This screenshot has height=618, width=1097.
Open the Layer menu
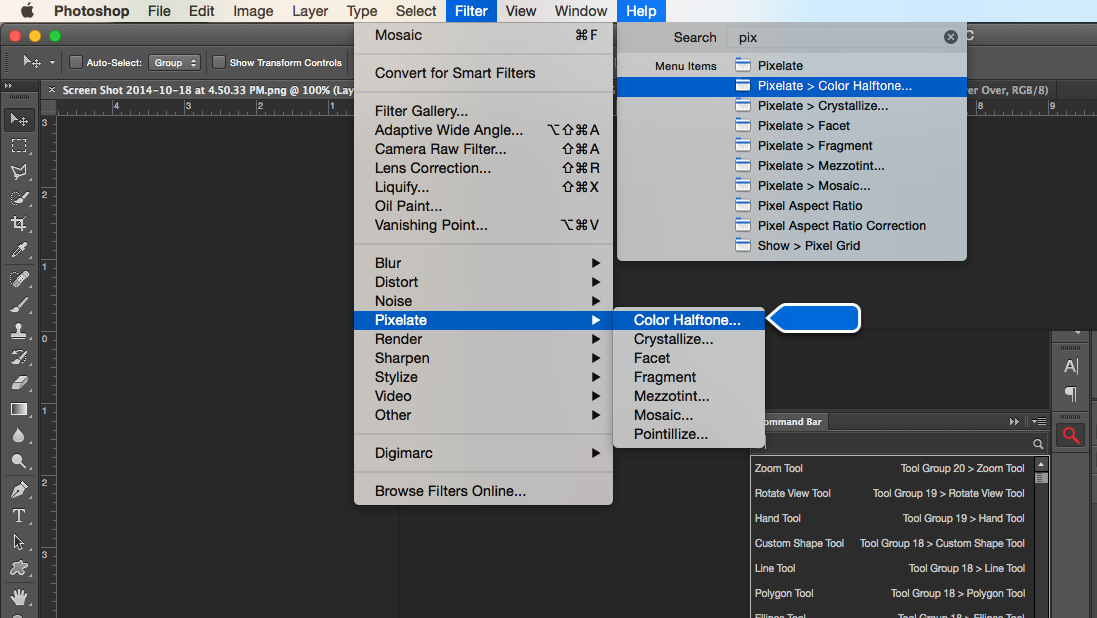click(310, 10)
